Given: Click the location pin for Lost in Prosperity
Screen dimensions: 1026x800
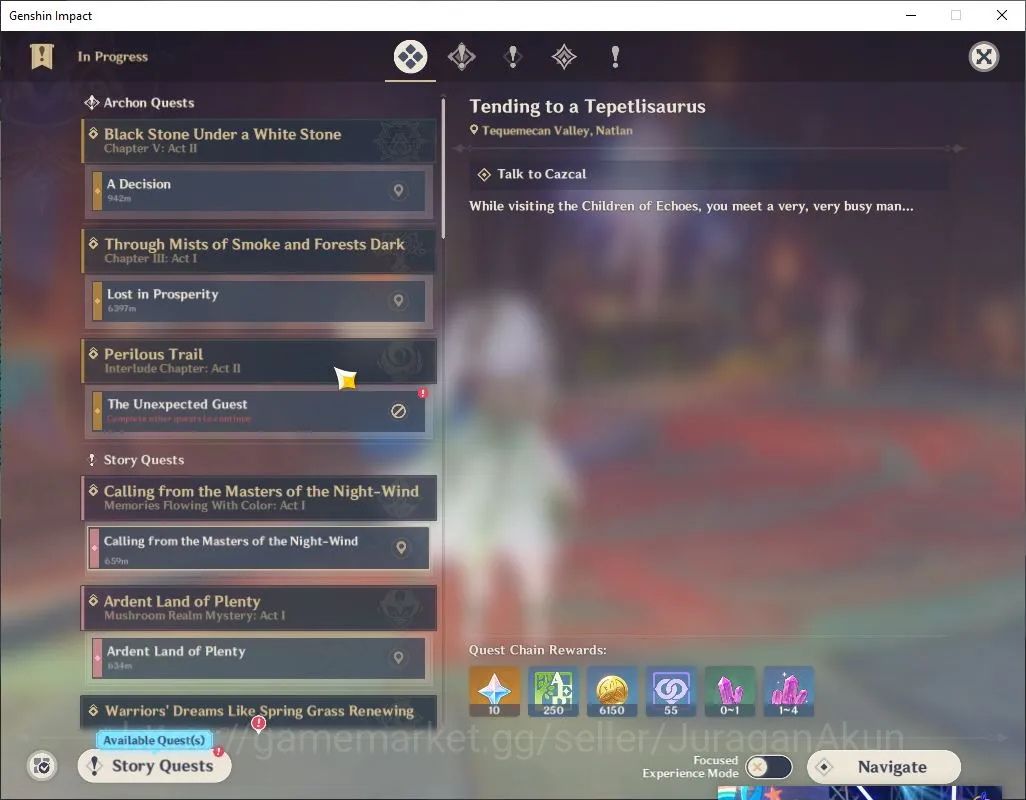Looking at the screenshot, I should point(398,300).
